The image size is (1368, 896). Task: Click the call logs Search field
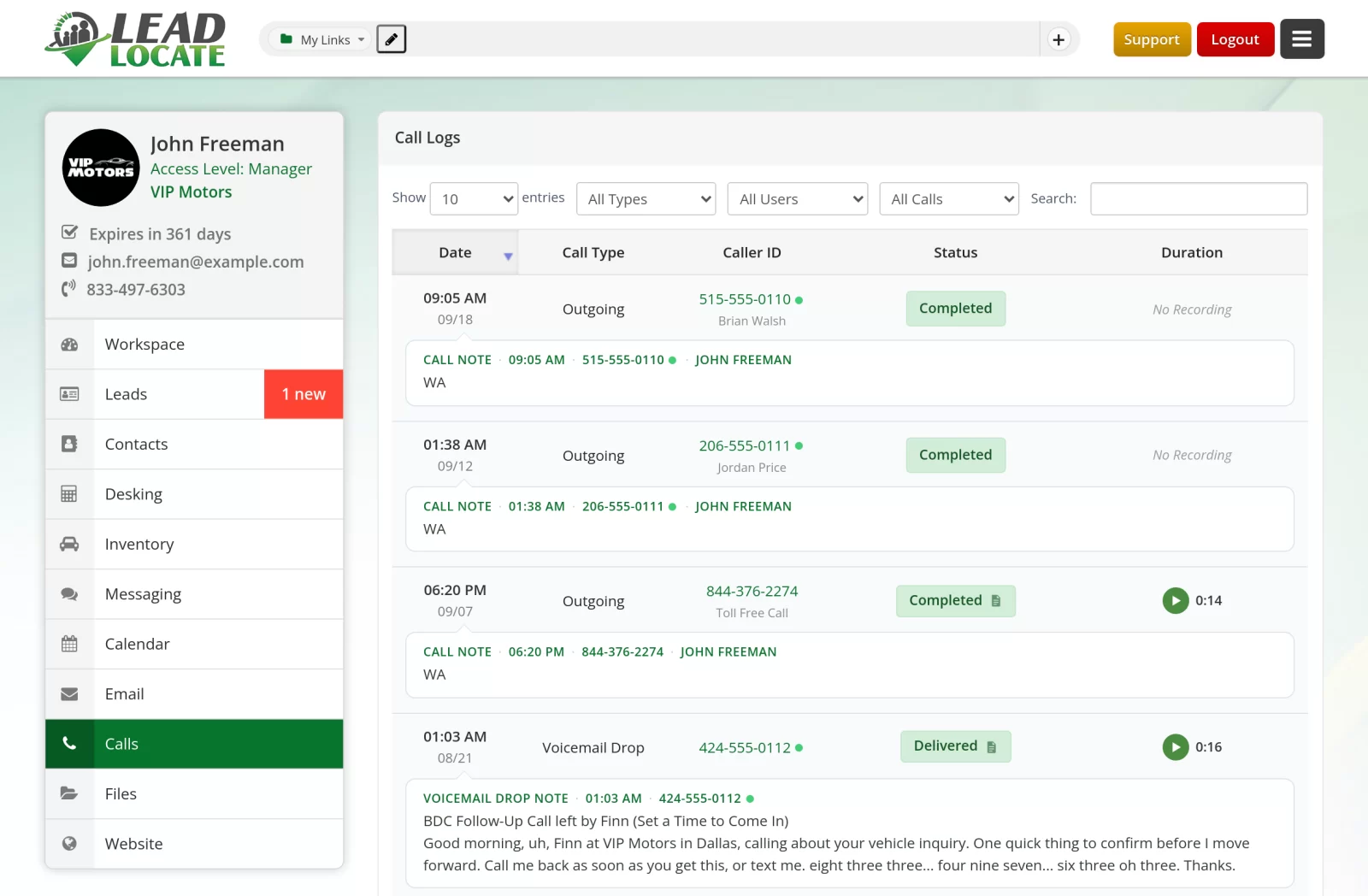pos(1199,198)
